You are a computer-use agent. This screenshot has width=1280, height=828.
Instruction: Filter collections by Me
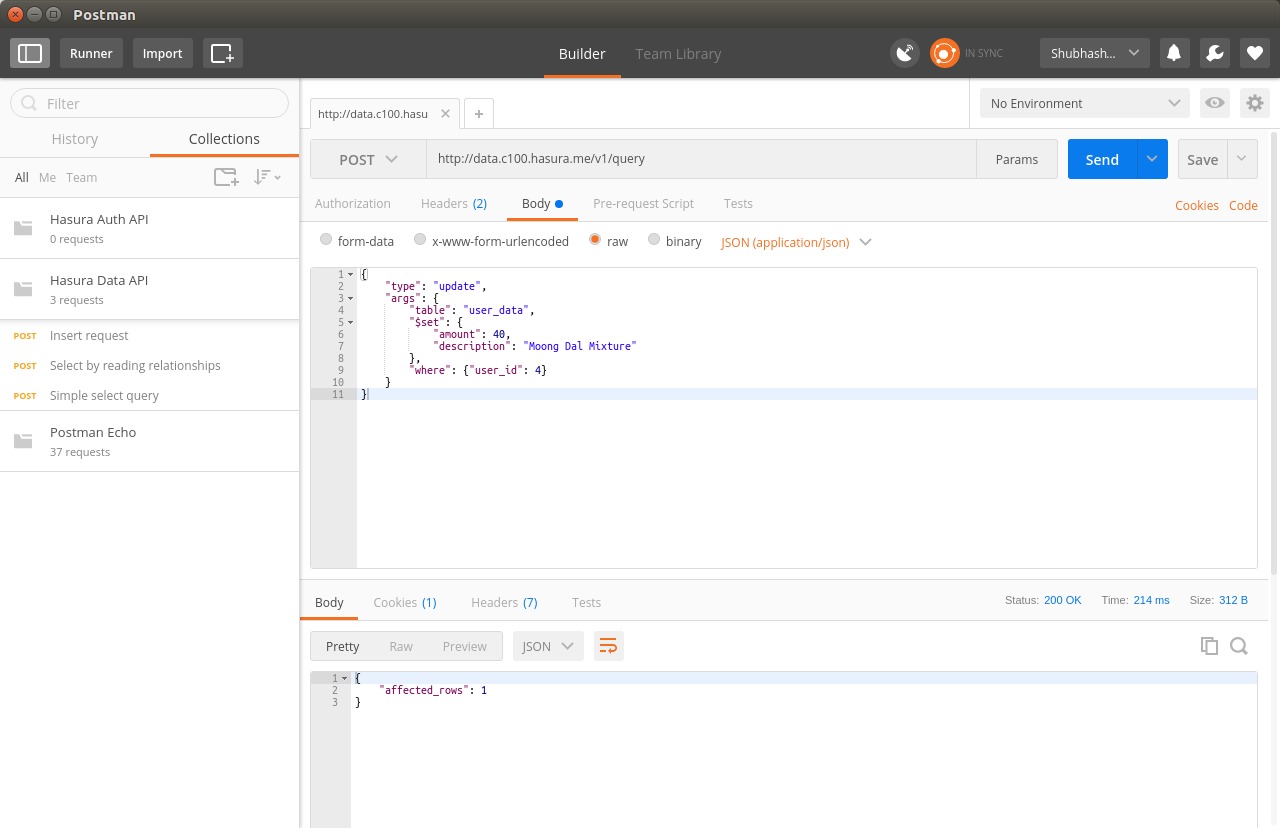click(x=47, y=177)
